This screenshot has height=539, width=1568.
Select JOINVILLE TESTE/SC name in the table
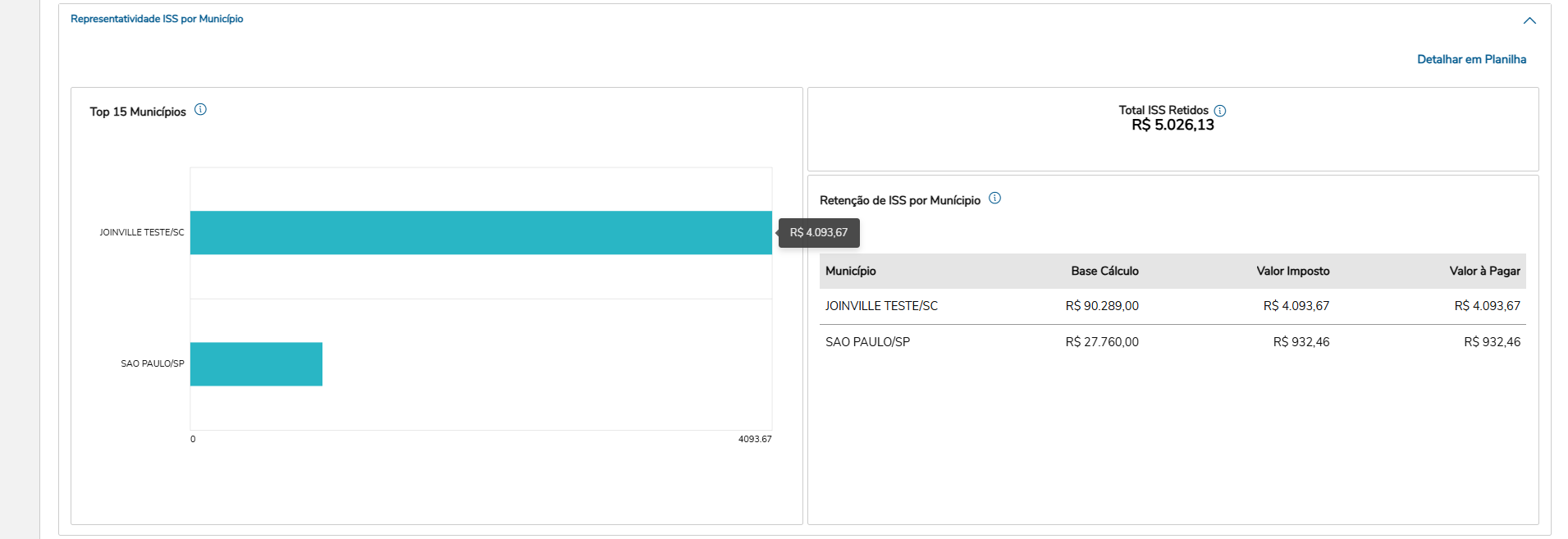[x=881, y=306]
